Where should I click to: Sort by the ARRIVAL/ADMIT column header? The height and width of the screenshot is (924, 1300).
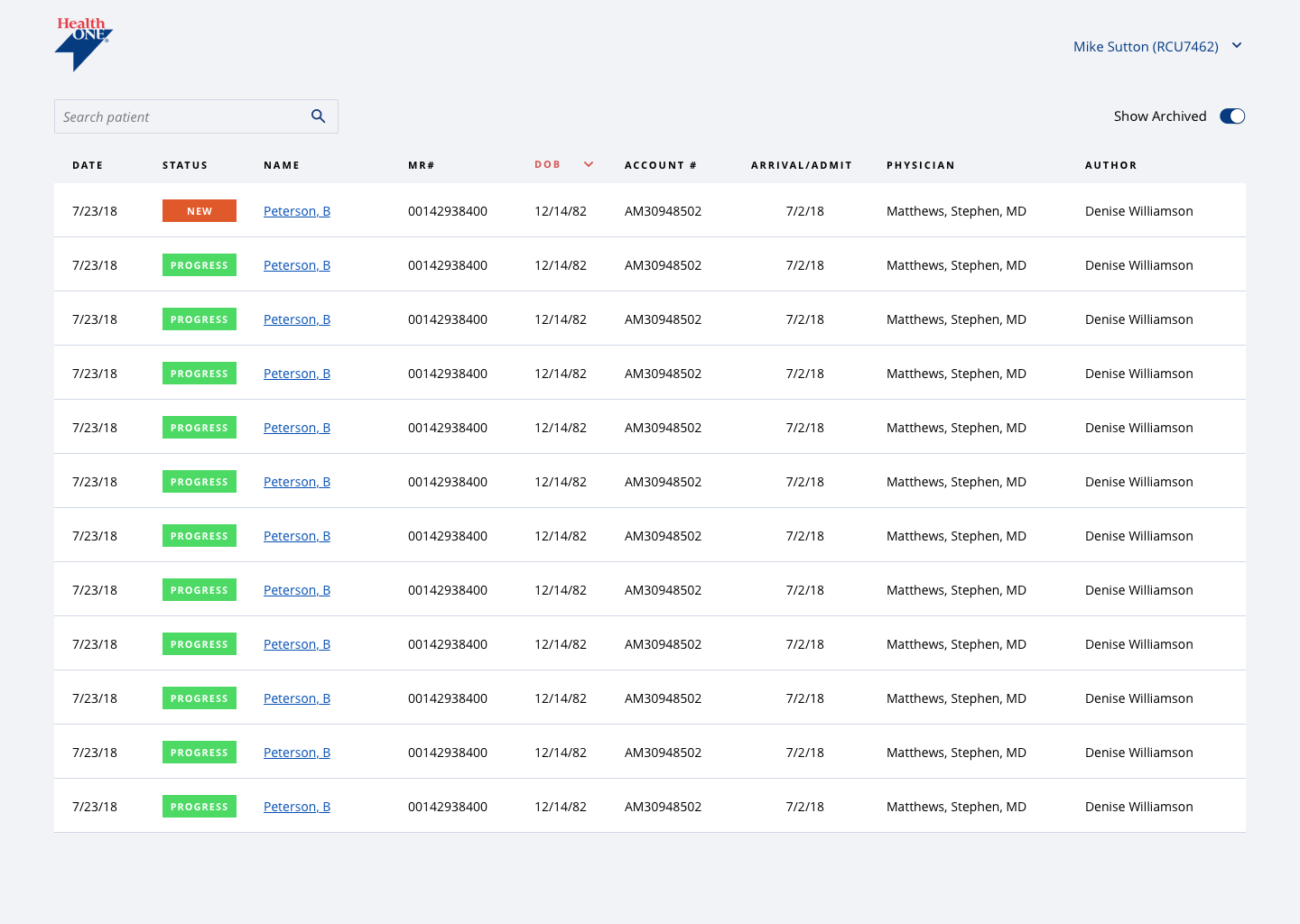click(802, 165)
